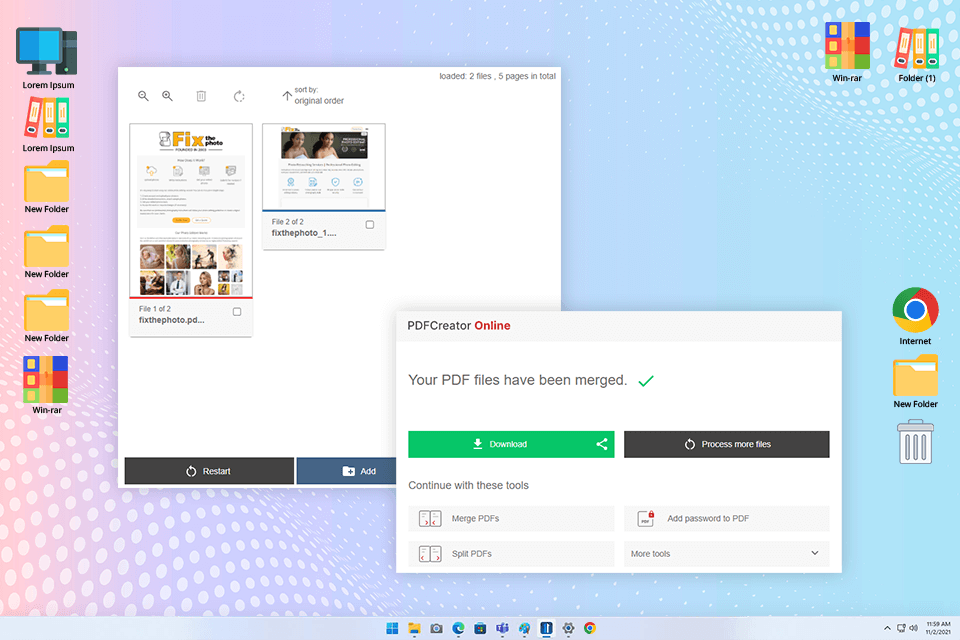This screenshot has width=960, height=640.
Task: Select the fixthephoto_1.... file thumbnail
Action: tap(324, 167)
